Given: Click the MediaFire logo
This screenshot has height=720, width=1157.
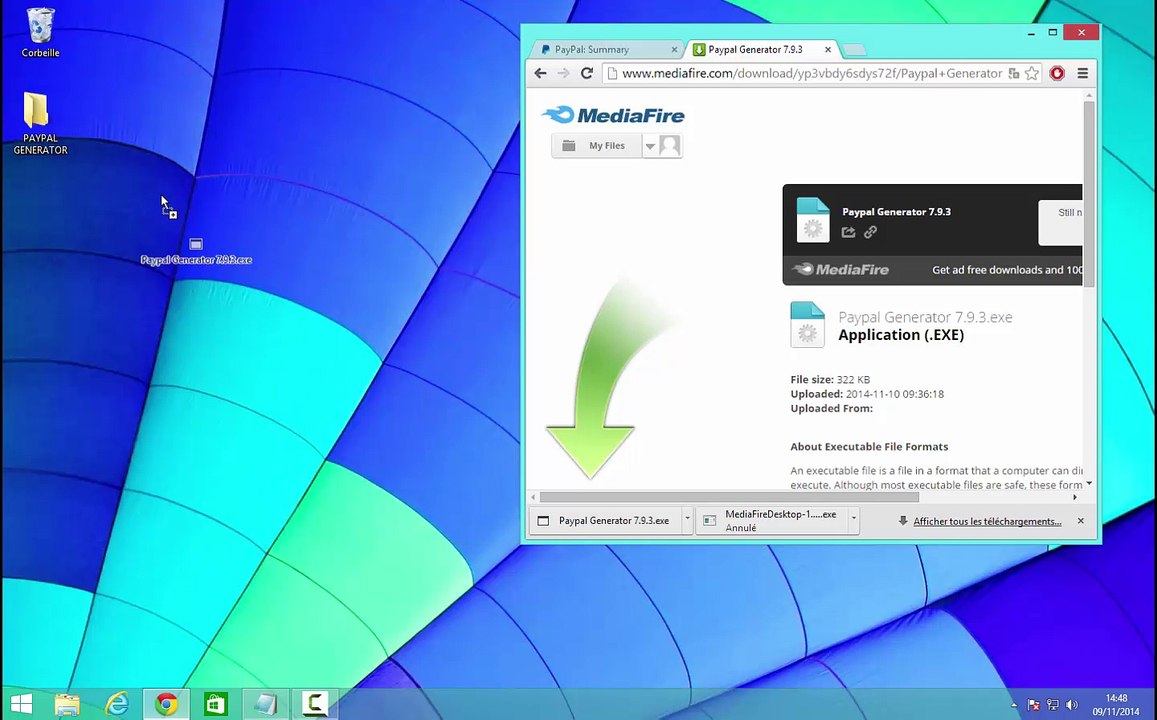Looking at the screenshot, I should pos(613,114).
